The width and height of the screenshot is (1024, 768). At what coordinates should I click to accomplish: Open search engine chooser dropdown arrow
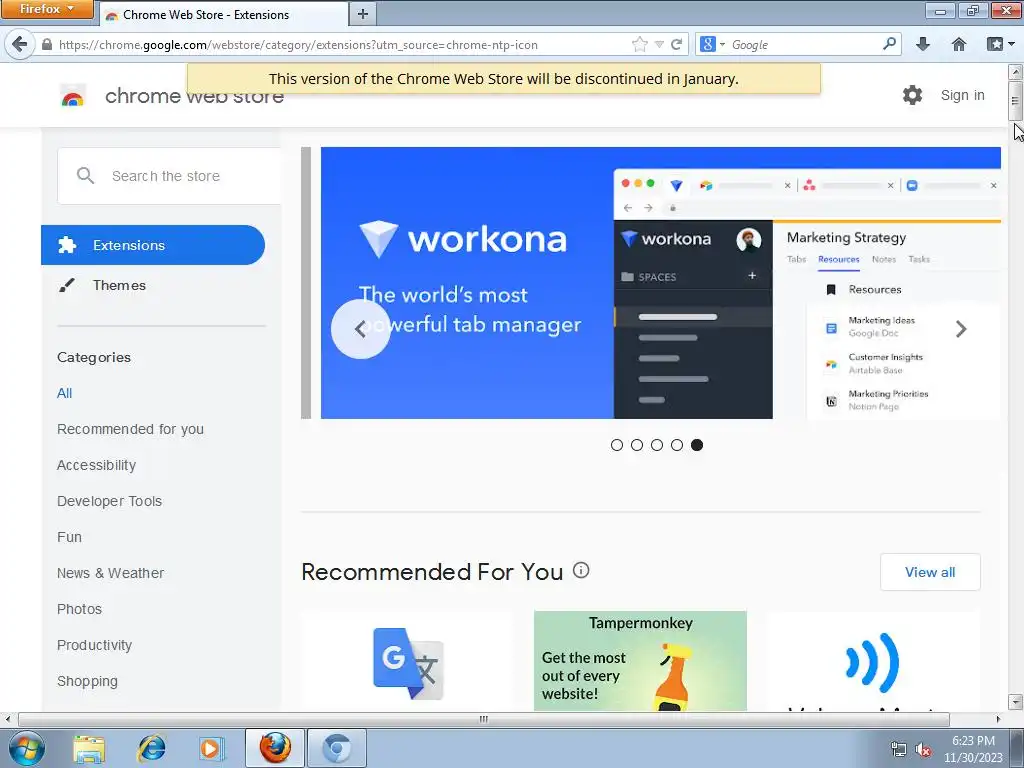pyautogui.click(x=722, y=44)
